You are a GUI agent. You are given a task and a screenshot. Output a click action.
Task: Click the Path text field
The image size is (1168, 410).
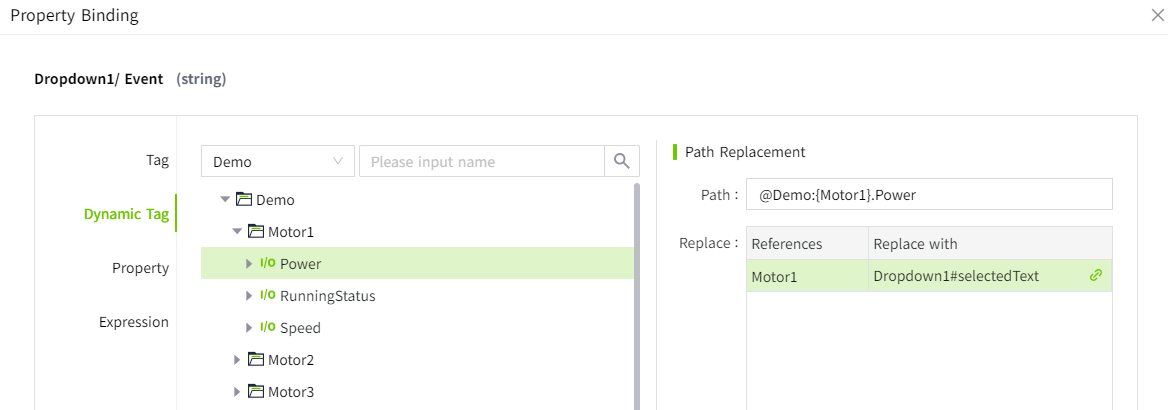click(x=928, y=195)
